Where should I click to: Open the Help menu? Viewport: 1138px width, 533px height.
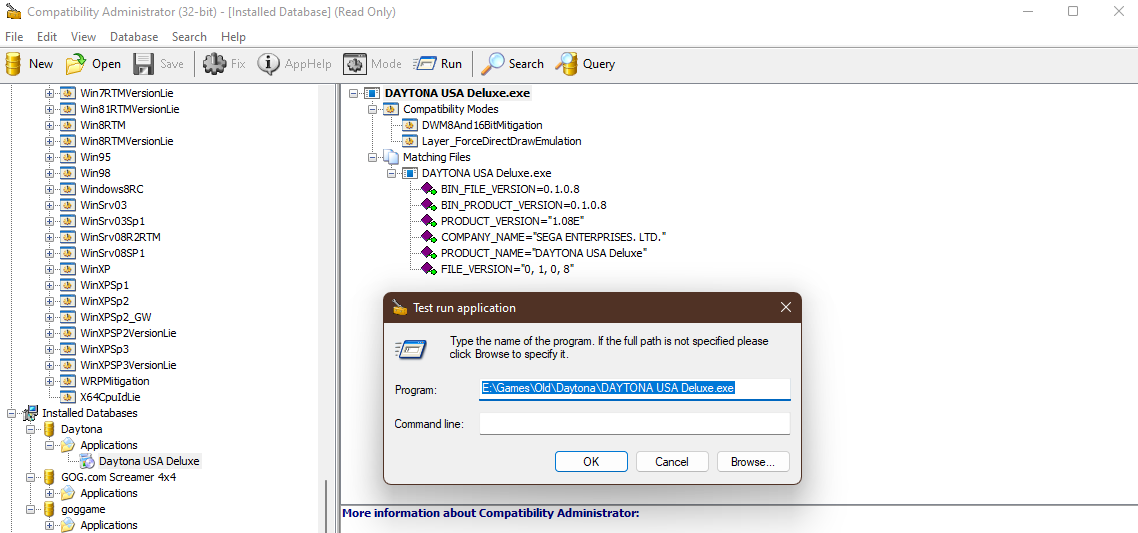(234, 36)
